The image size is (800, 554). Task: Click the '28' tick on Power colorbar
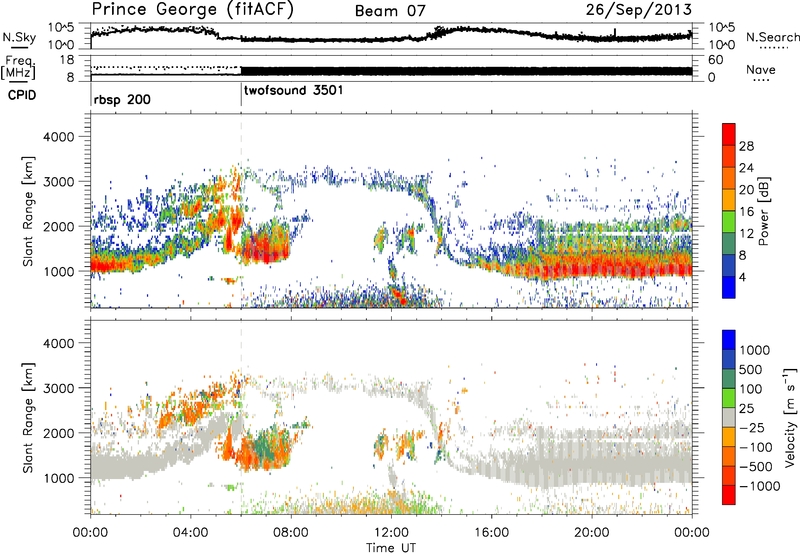[x=746, y=146]
